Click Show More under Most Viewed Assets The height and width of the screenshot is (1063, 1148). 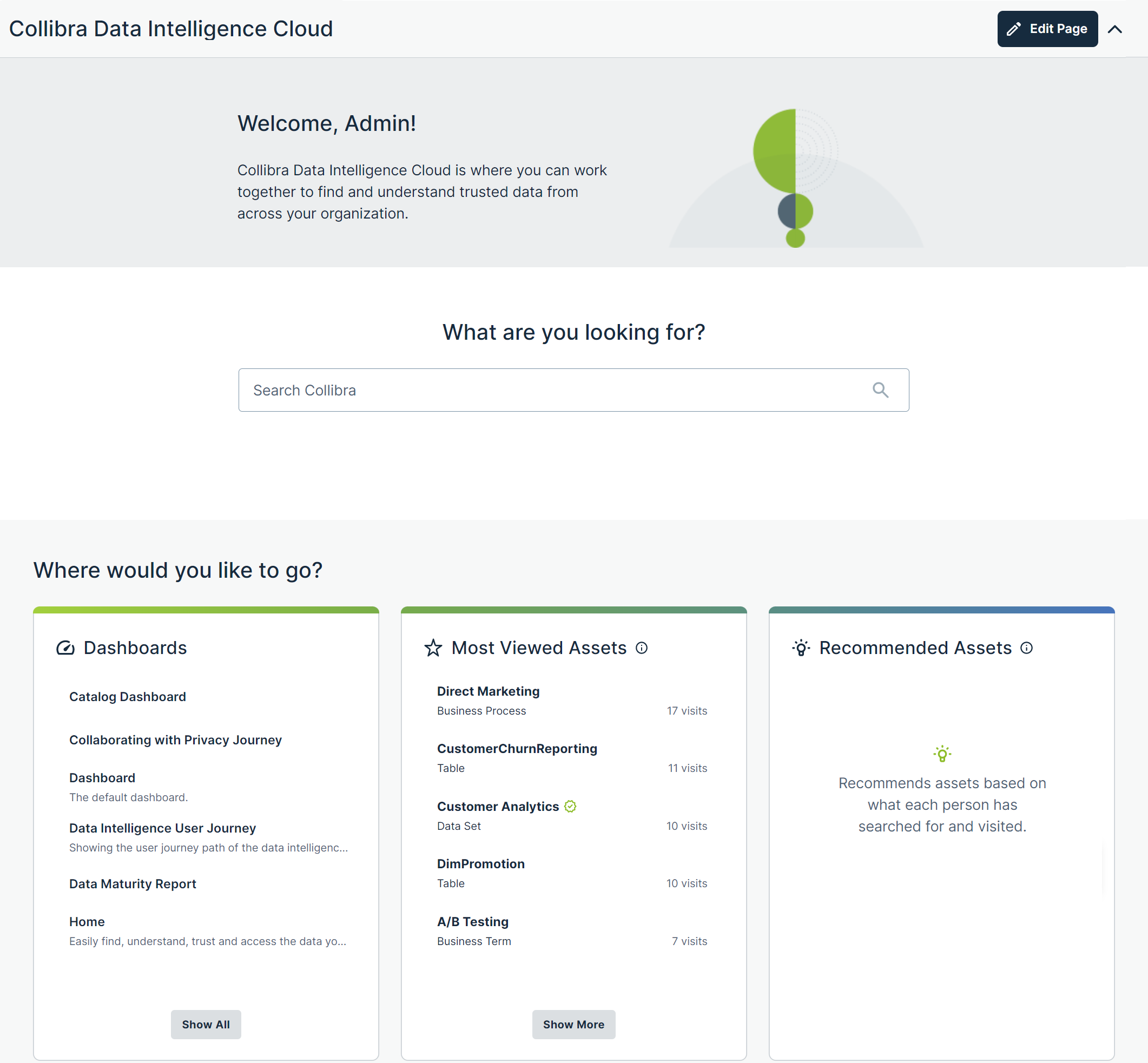(x=573, y=1025)
